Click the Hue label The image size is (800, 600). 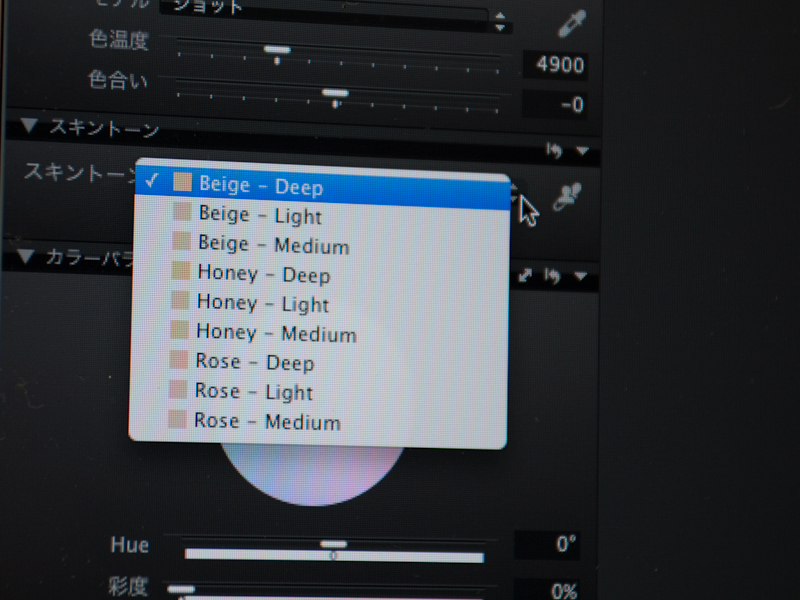[x=130, y=545]
